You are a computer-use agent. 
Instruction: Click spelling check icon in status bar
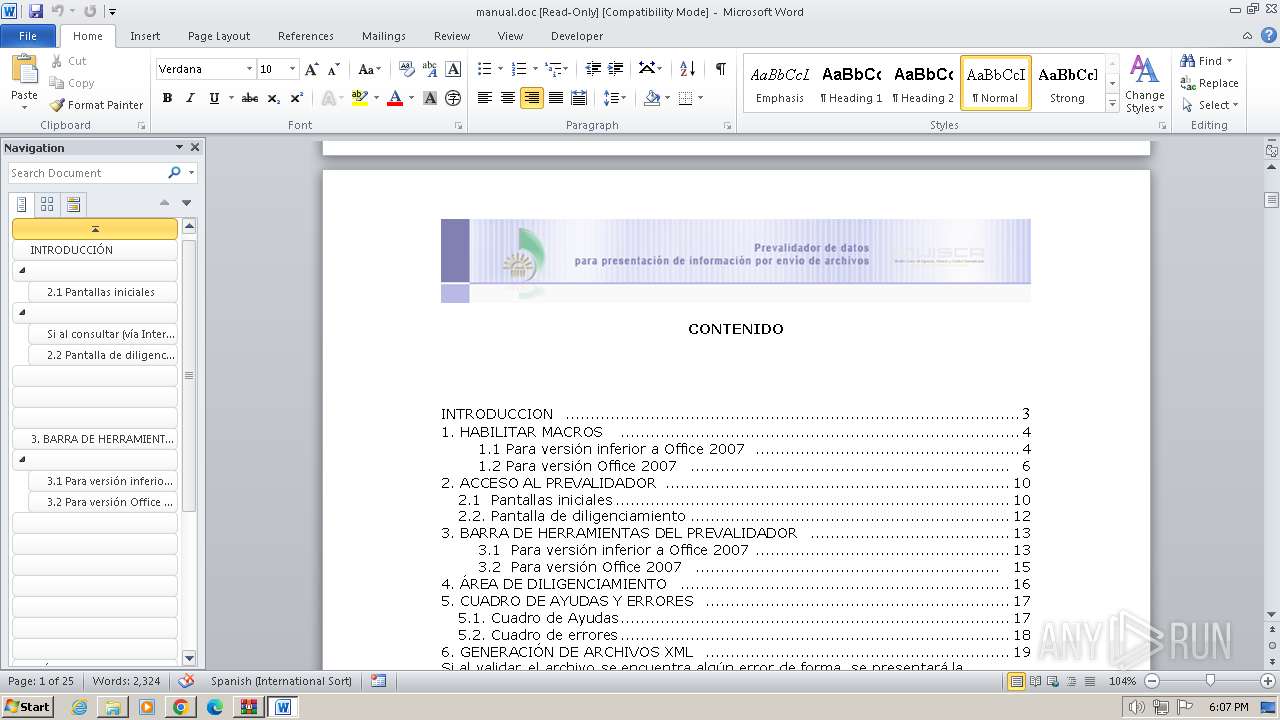185,681
